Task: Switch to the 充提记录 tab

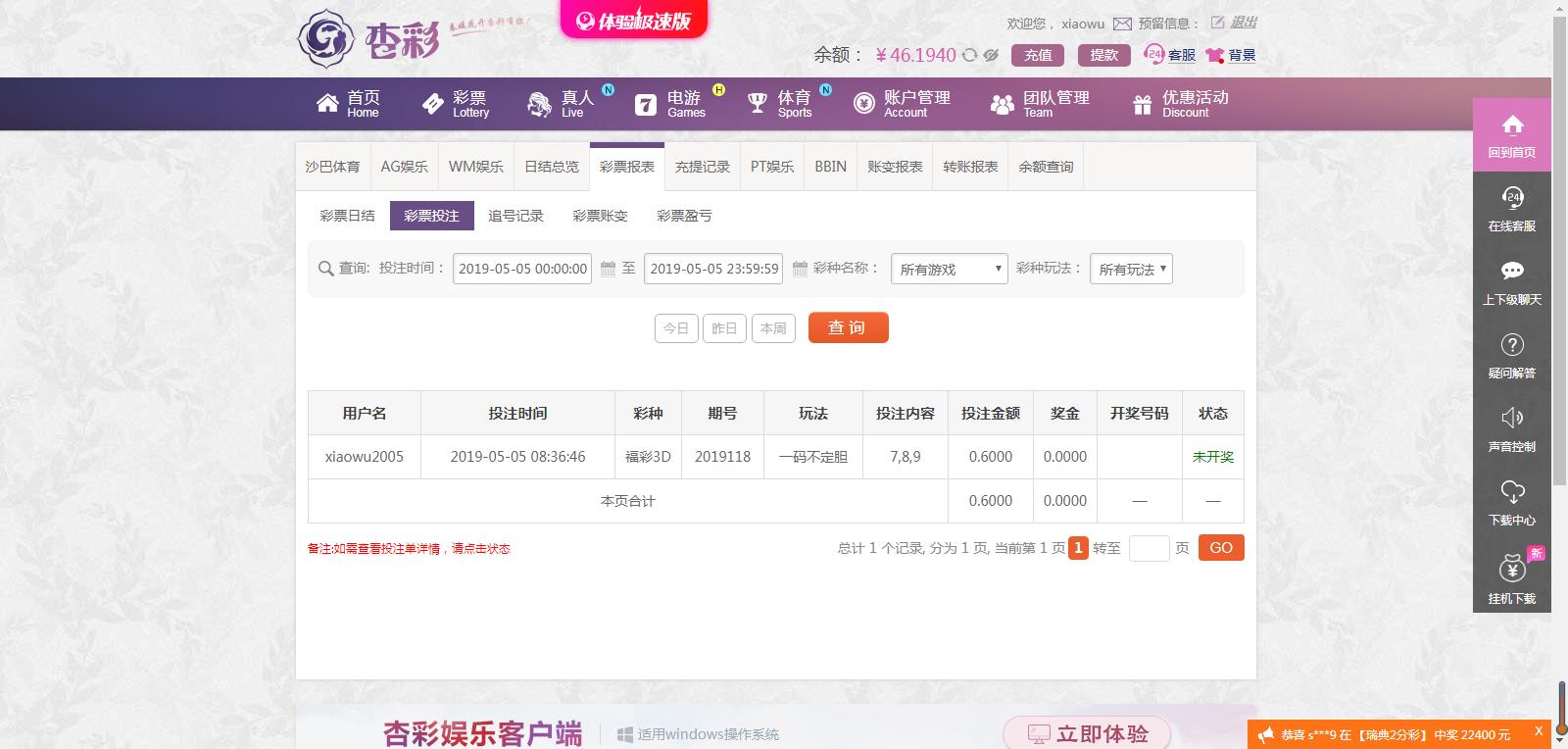Action: tap(702, 167)
